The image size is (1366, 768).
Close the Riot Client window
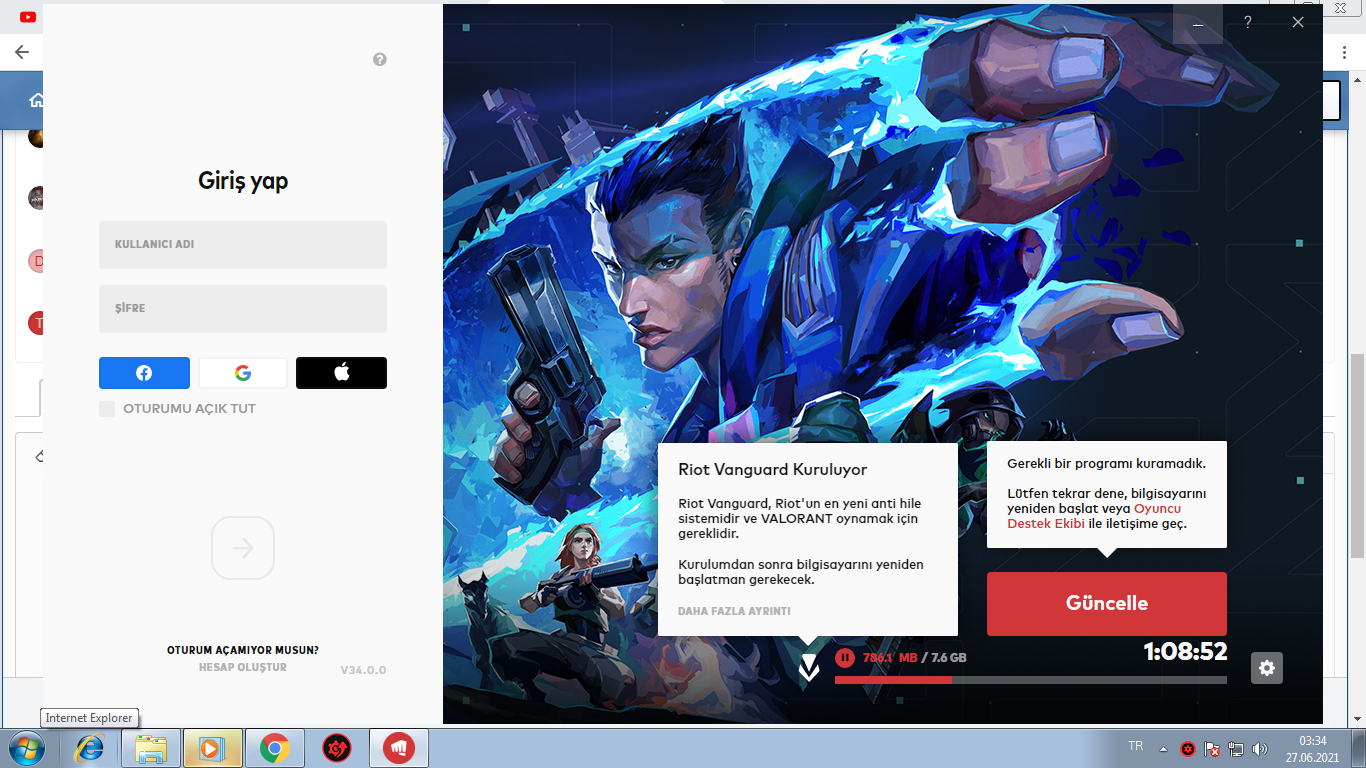click(1298, 22)
